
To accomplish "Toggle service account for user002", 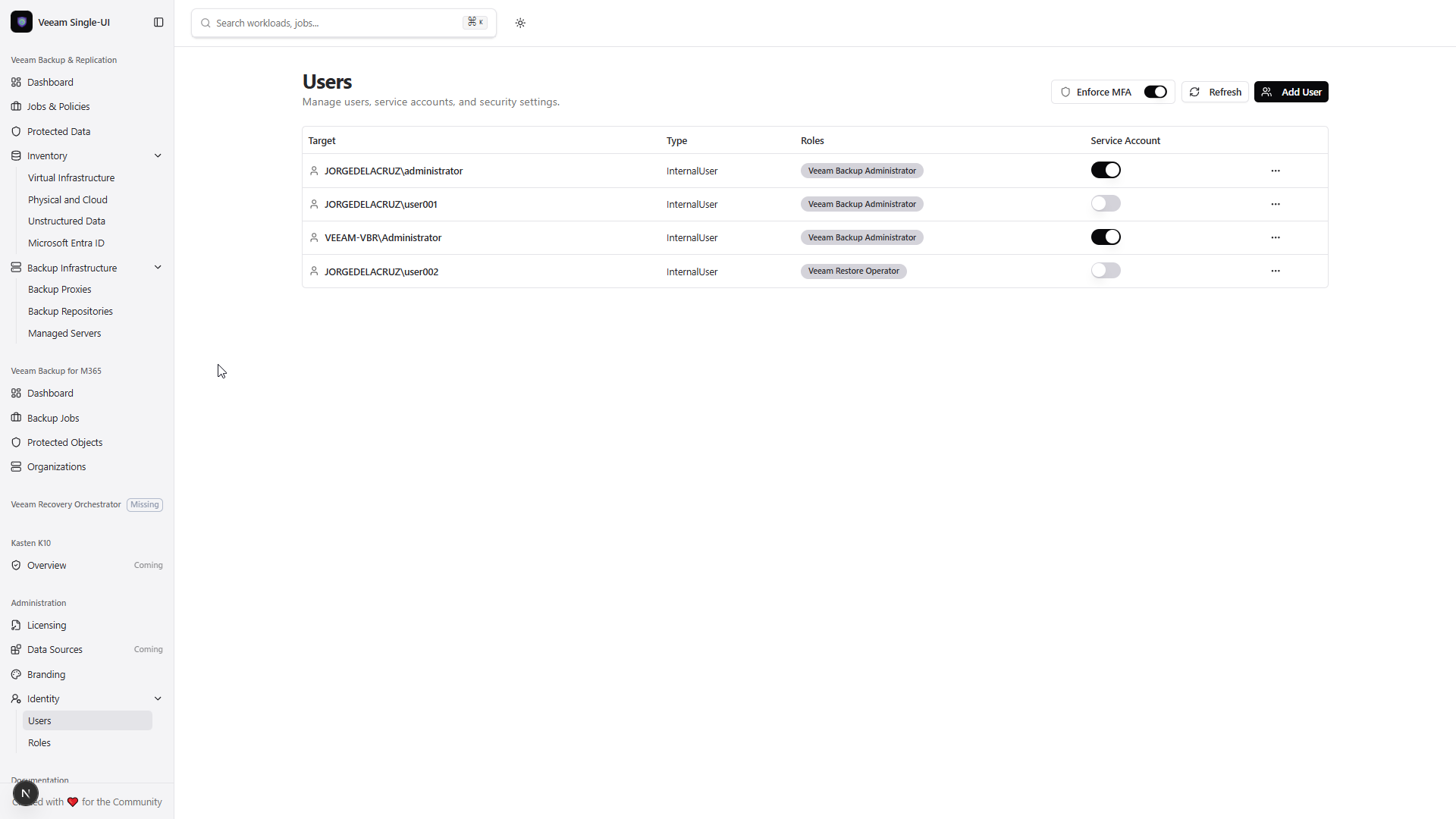I will pyautogui.click(x=1106, y=271).
